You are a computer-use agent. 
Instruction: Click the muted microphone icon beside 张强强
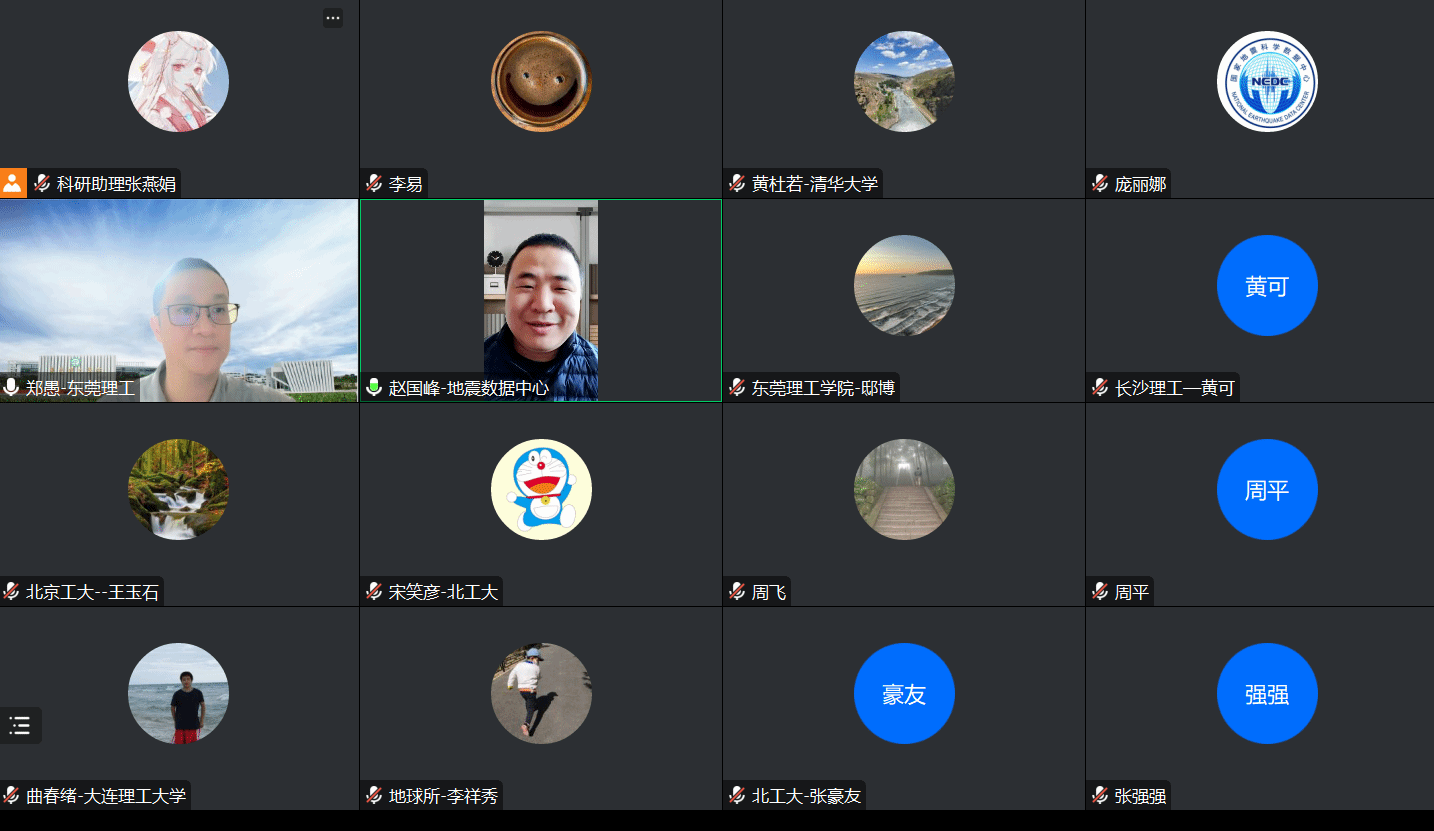click(1100, 795)
